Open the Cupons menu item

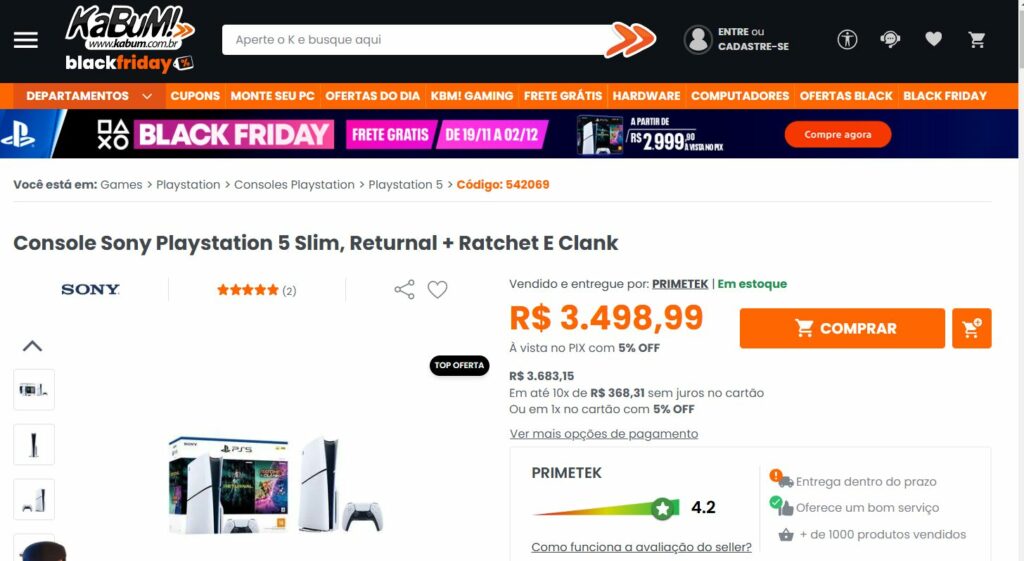coord(195,96)
